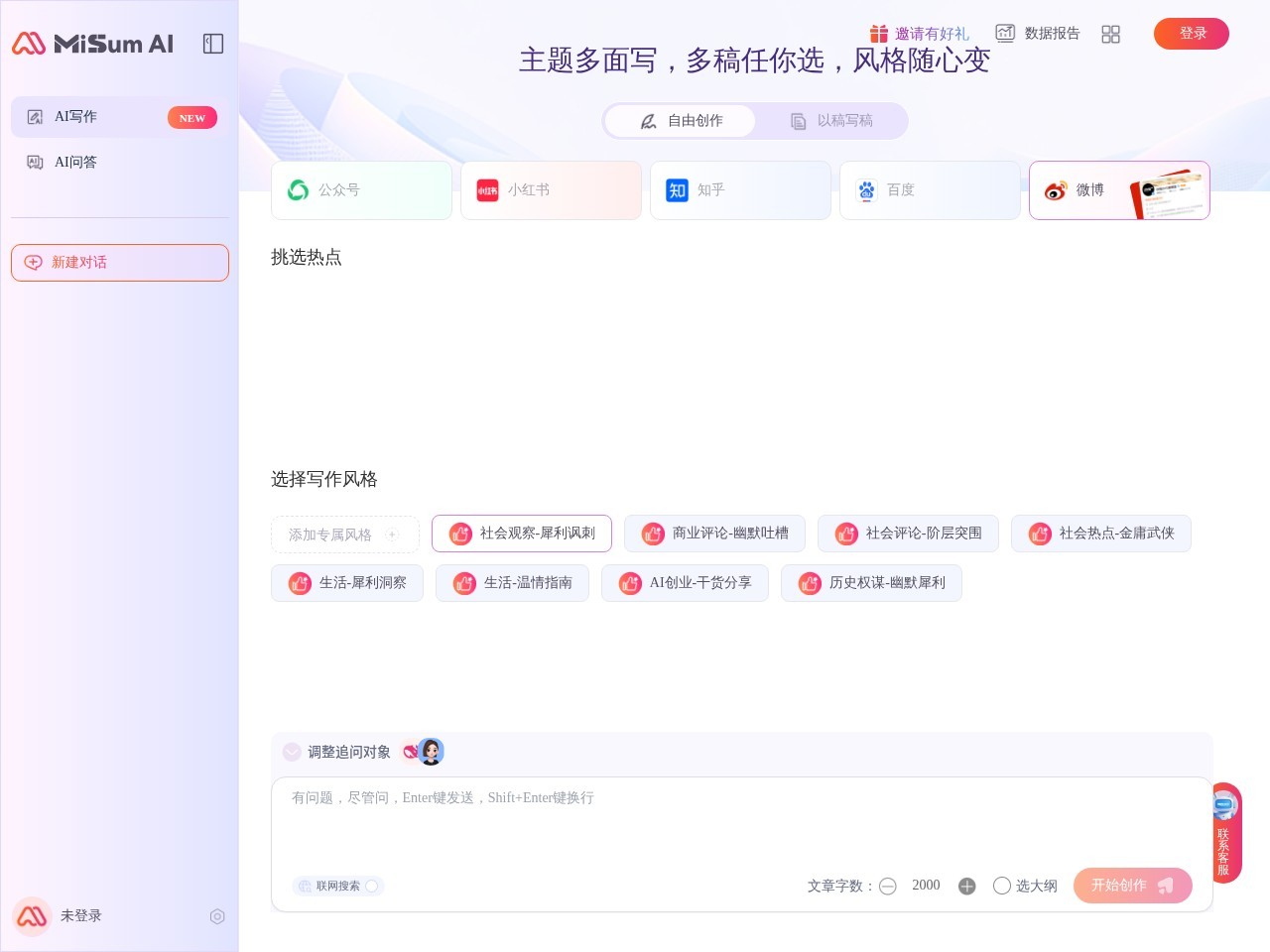The height and width of the screenshot is (952, 1270).
Task: Add a custom style via 添加专属风格
Action: (345, 535)
